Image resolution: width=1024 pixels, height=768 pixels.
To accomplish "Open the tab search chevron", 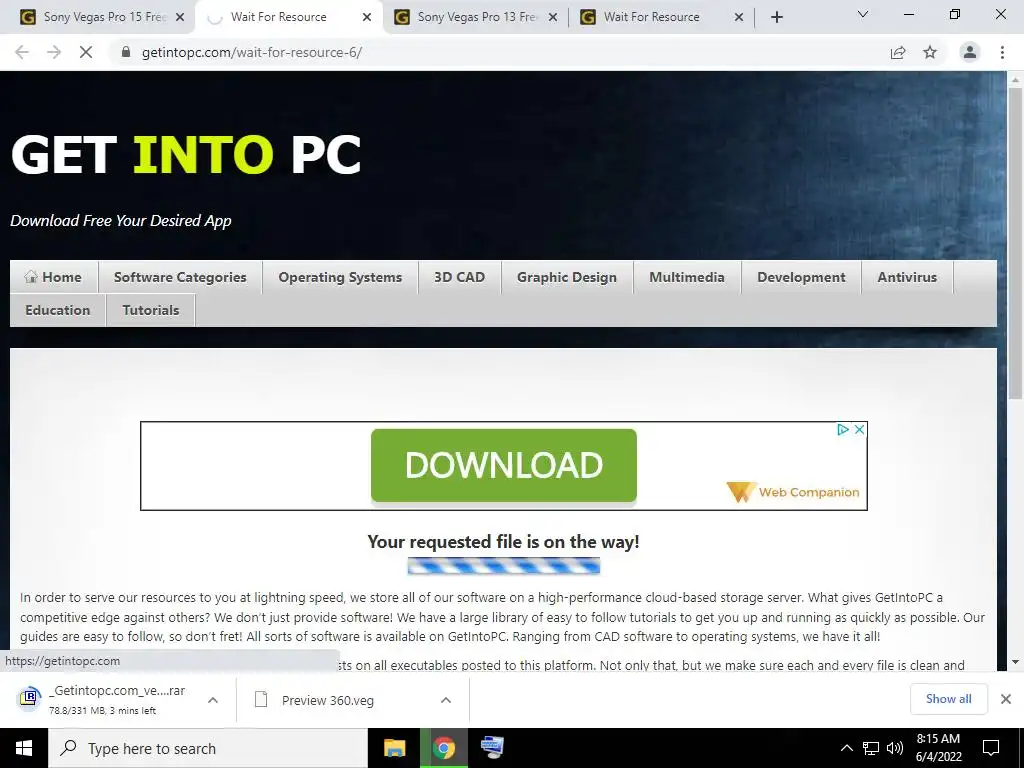I will 863,14.
